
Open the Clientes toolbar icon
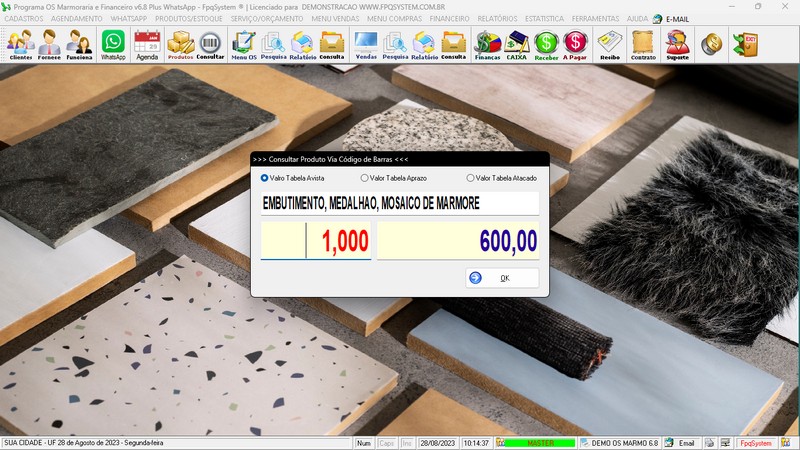[x=20, y=44]
